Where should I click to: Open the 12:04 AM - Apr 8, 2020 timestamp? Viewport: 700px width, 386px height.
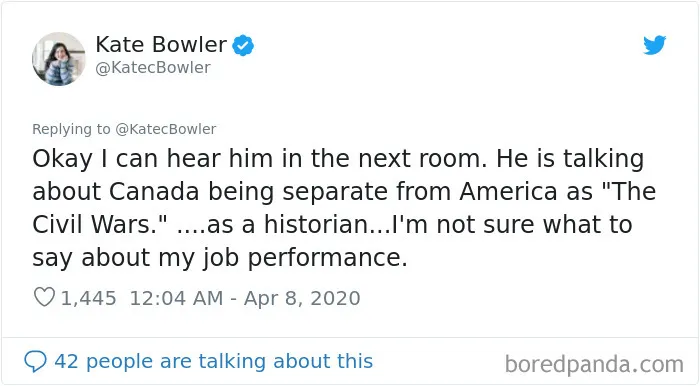click(245, 298)
